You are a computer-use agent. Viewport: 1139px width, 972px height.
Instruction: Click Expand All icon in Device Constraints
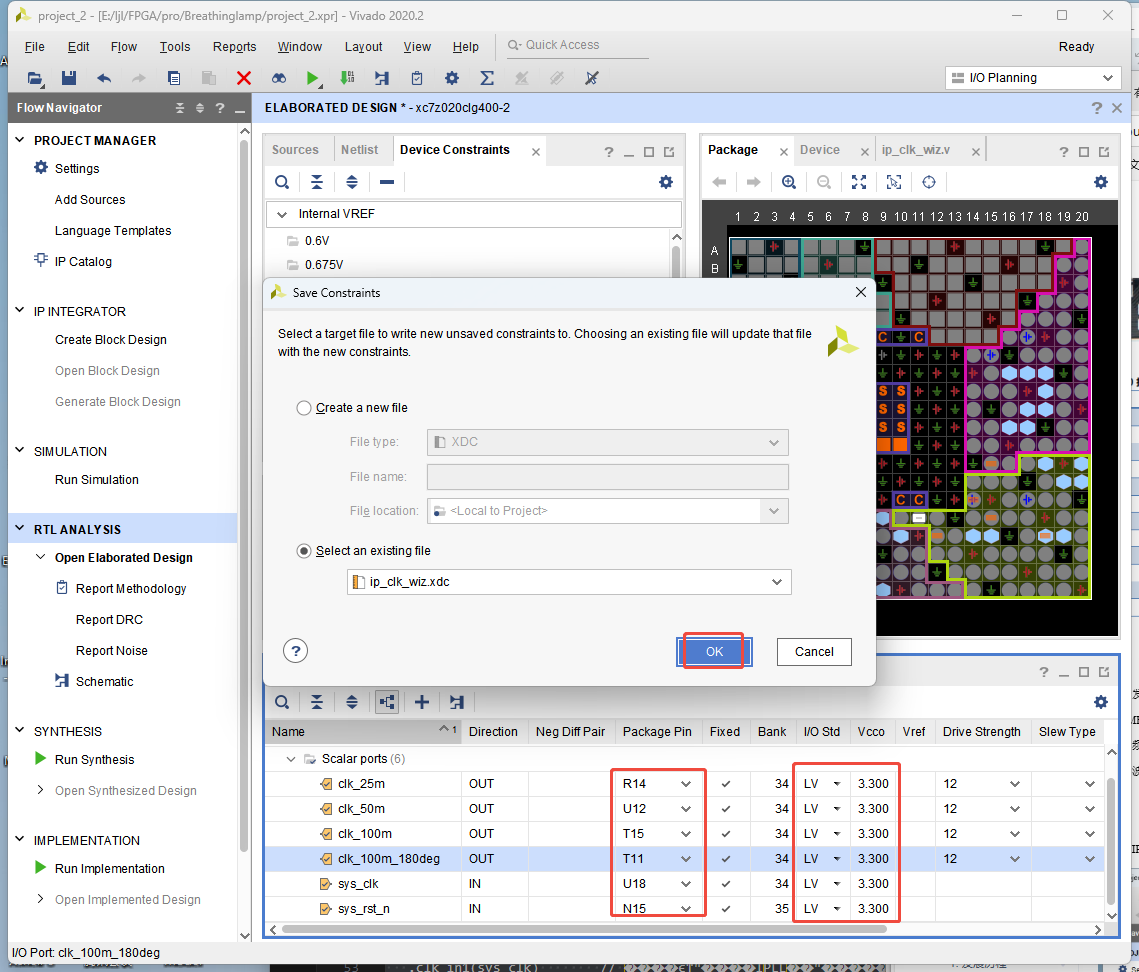(352, 182)
